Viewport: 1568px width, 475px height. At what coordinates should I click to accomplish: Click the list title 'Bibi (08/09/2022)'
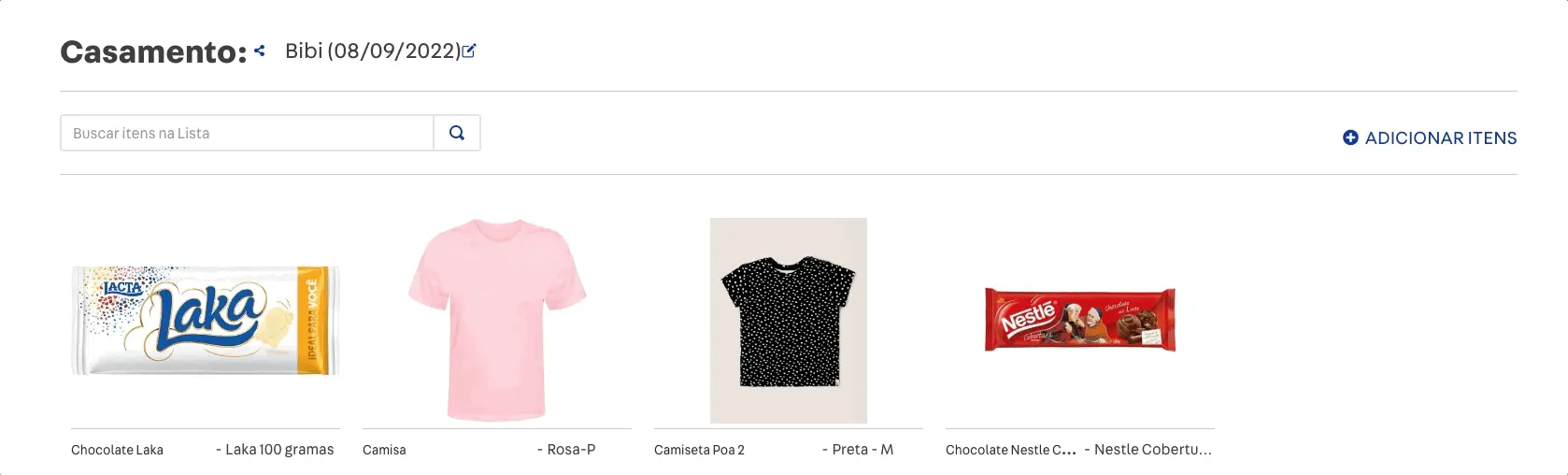372,51
